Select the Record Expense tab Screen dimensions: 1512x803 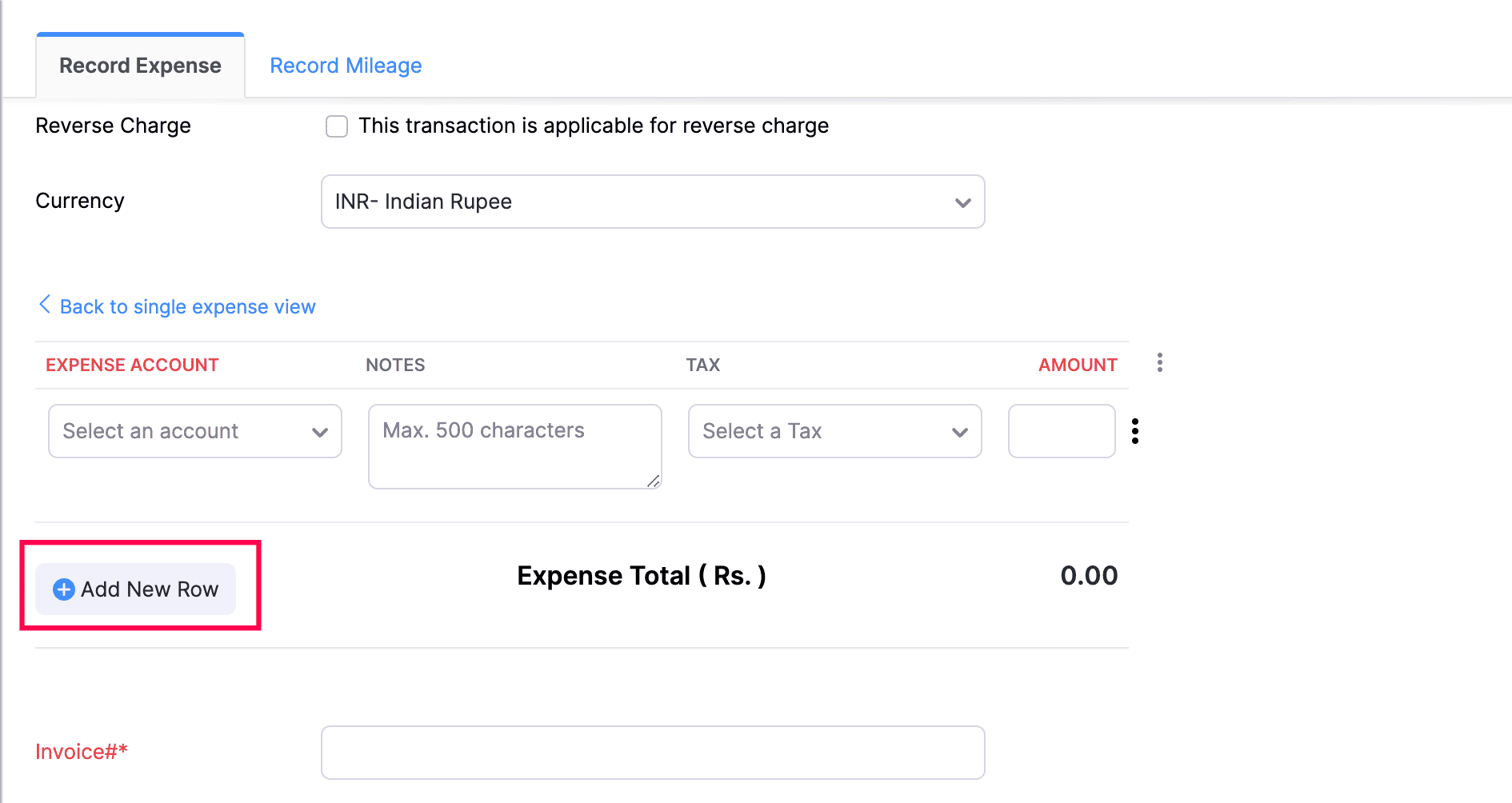tap(140, 66)
